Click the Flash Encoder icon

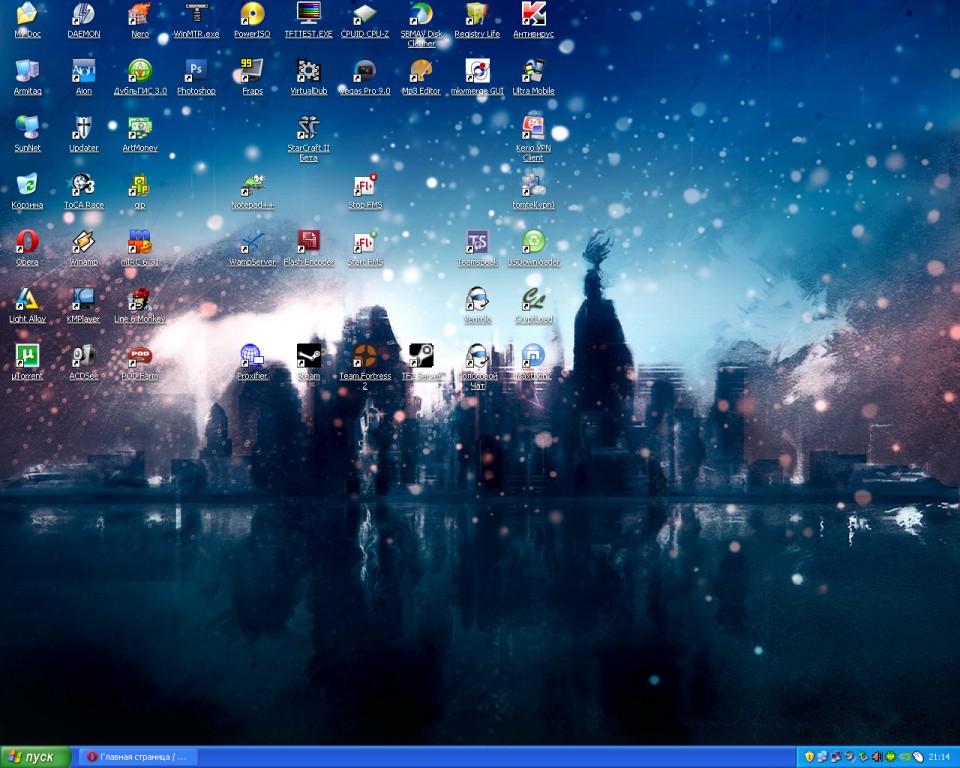309,242
